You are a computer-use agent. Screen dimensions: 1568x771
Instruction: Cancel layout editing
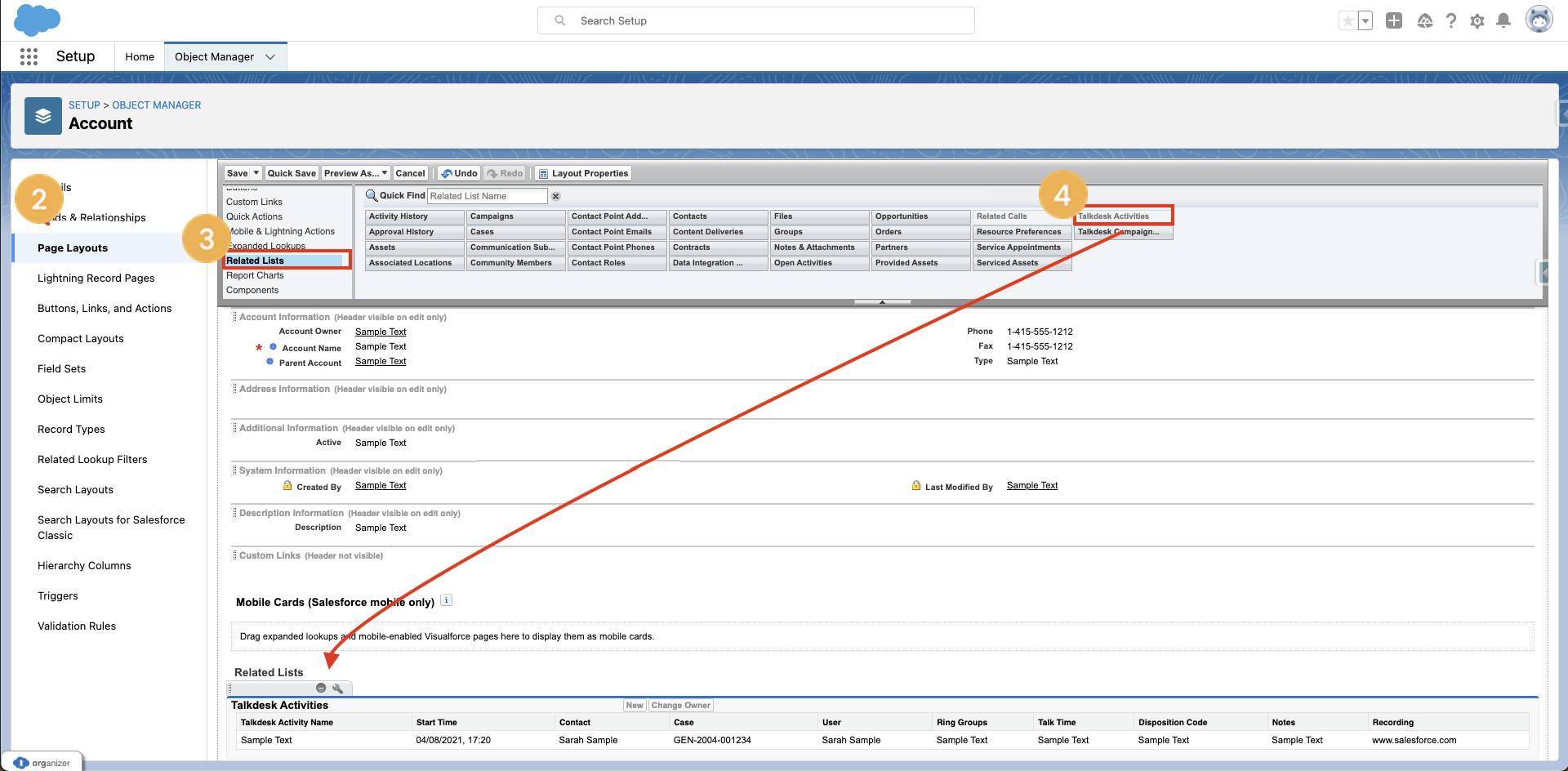click(x=410, y=173)
